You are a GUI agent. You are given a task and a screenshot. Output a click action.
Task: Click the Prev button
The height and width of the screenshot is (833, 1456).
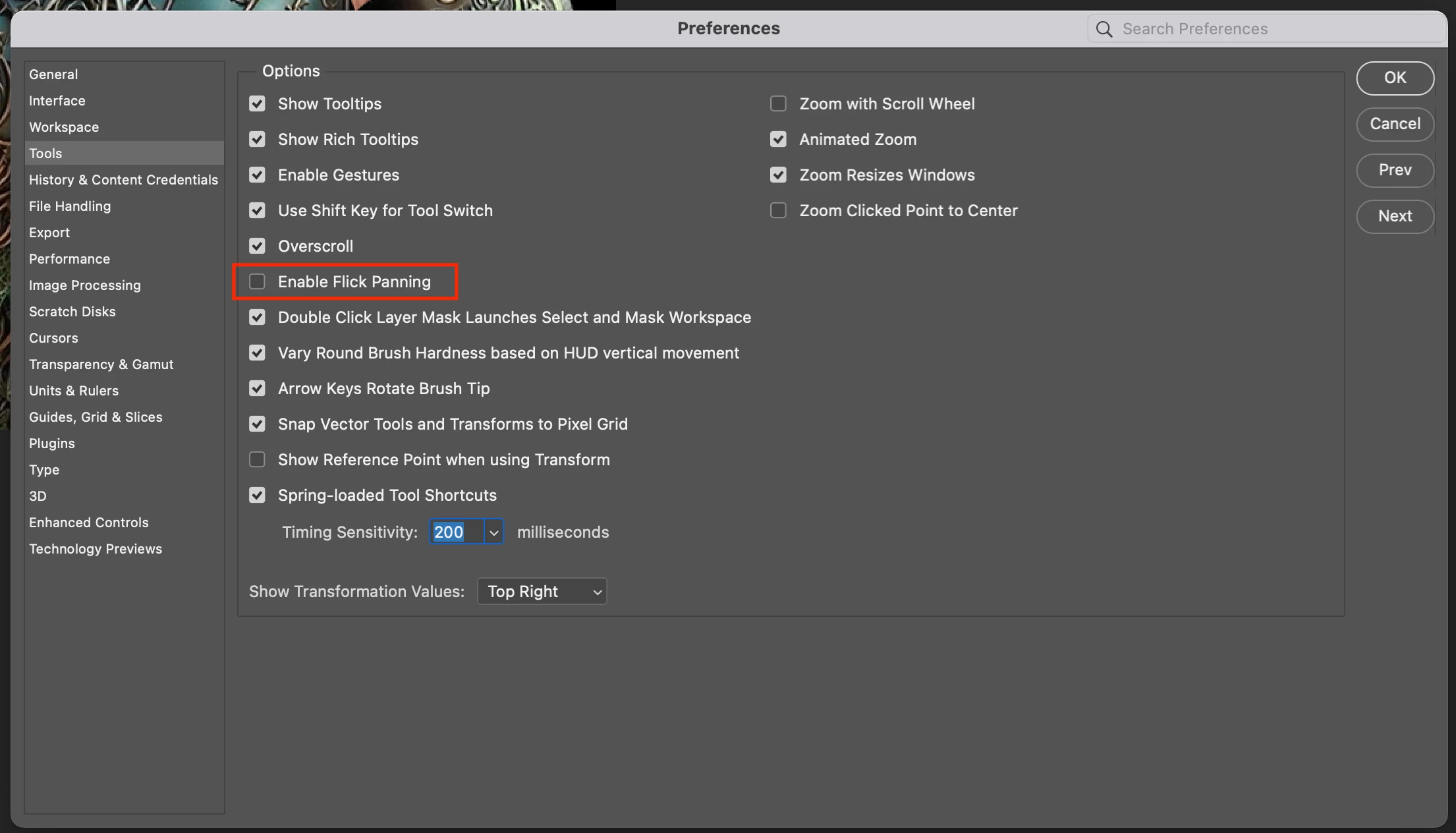click(1395, 170)
